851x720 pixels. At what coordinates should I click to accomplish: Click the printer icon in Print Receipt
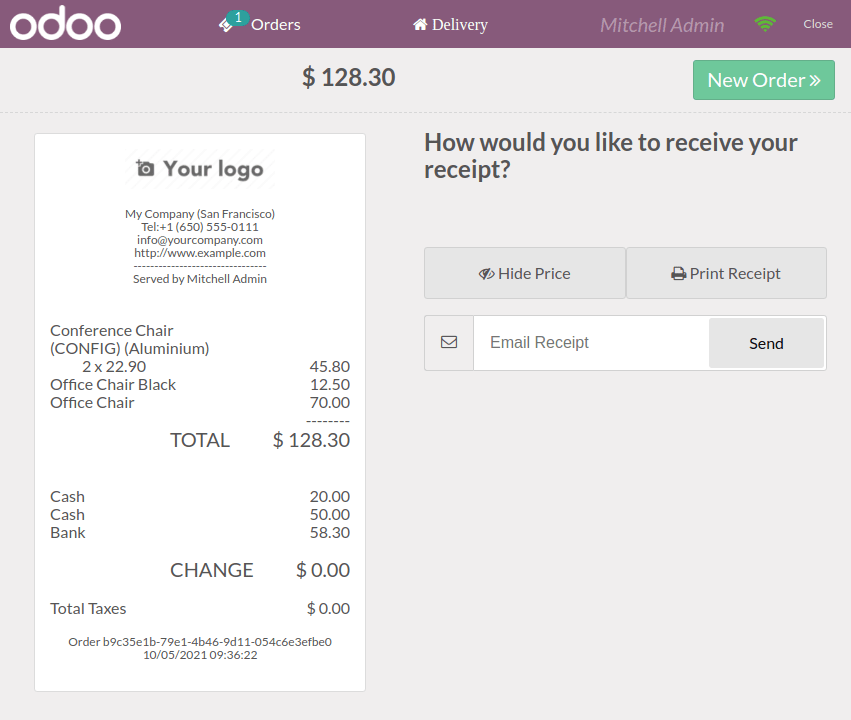[678, 273]
